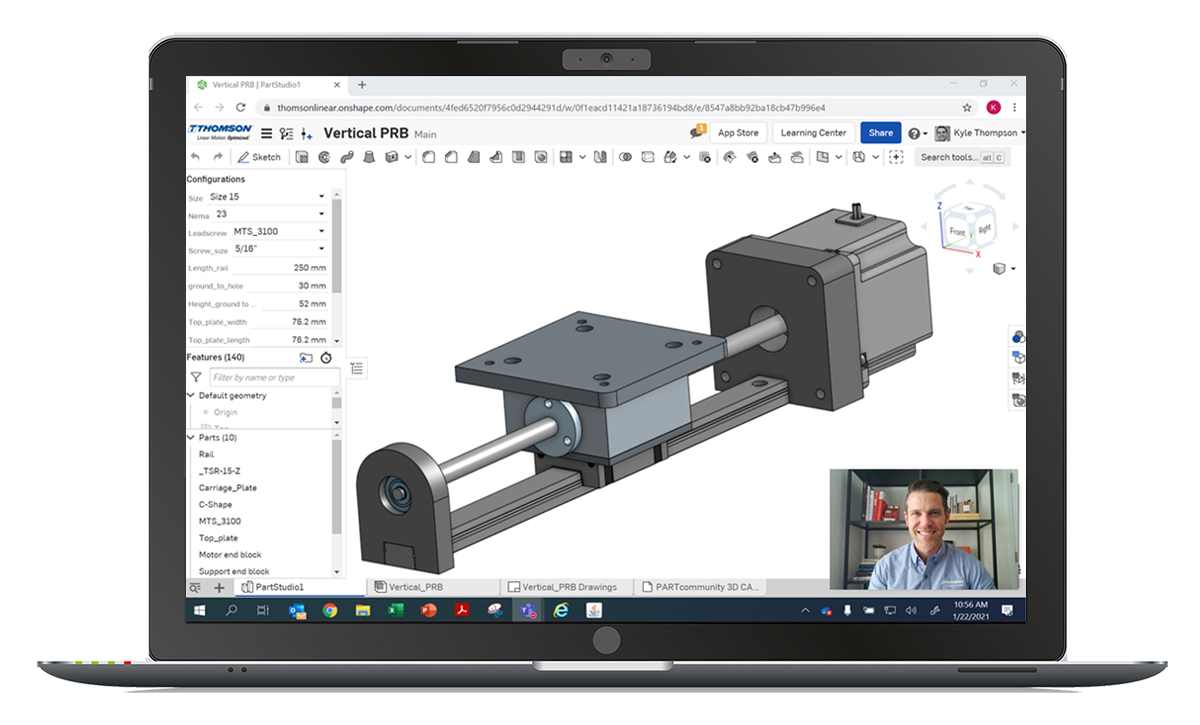Click the feature list filter funnel icon
Screen dimensions: 1200x725
(x=196, y=377)
